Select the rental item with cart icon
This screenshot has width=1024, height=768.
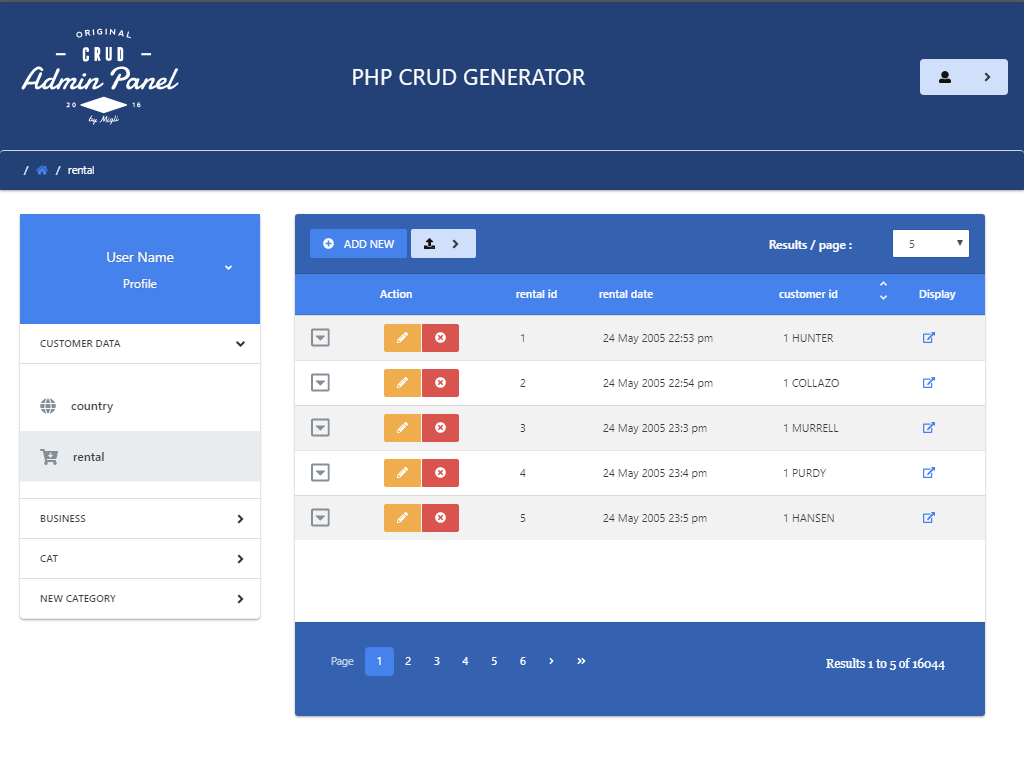tap(88, 456)
